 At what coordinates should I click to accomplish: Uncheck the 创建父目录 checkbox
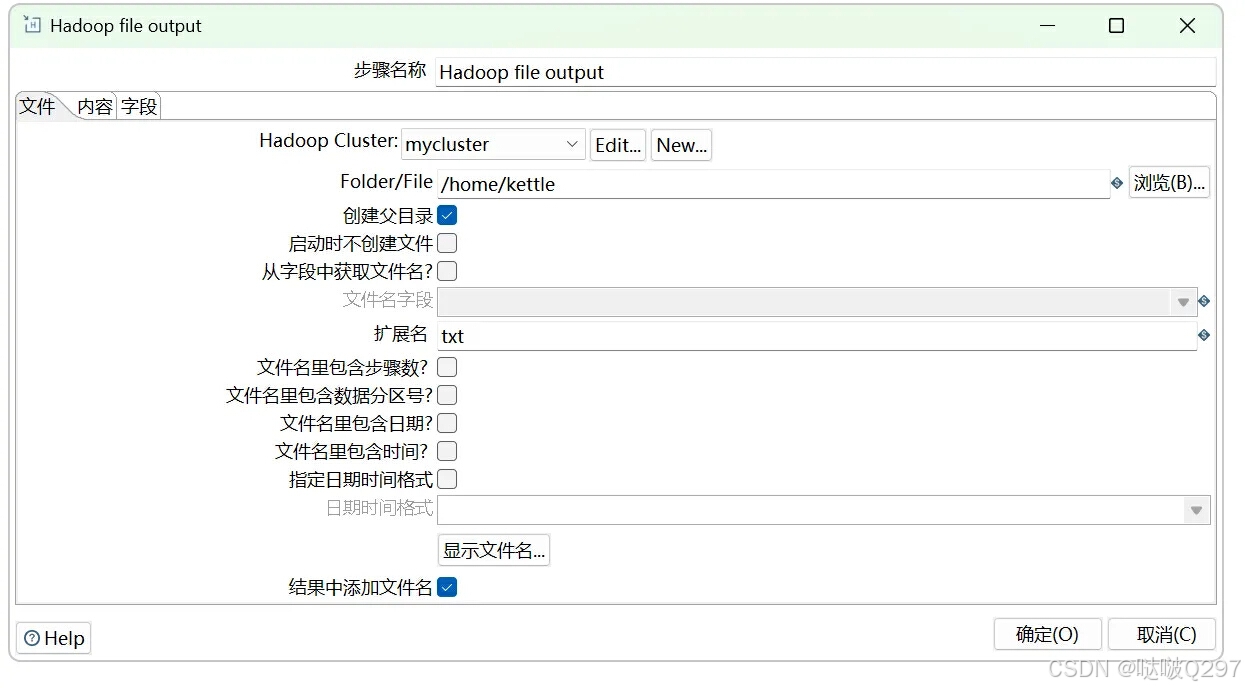click(447, 214)
